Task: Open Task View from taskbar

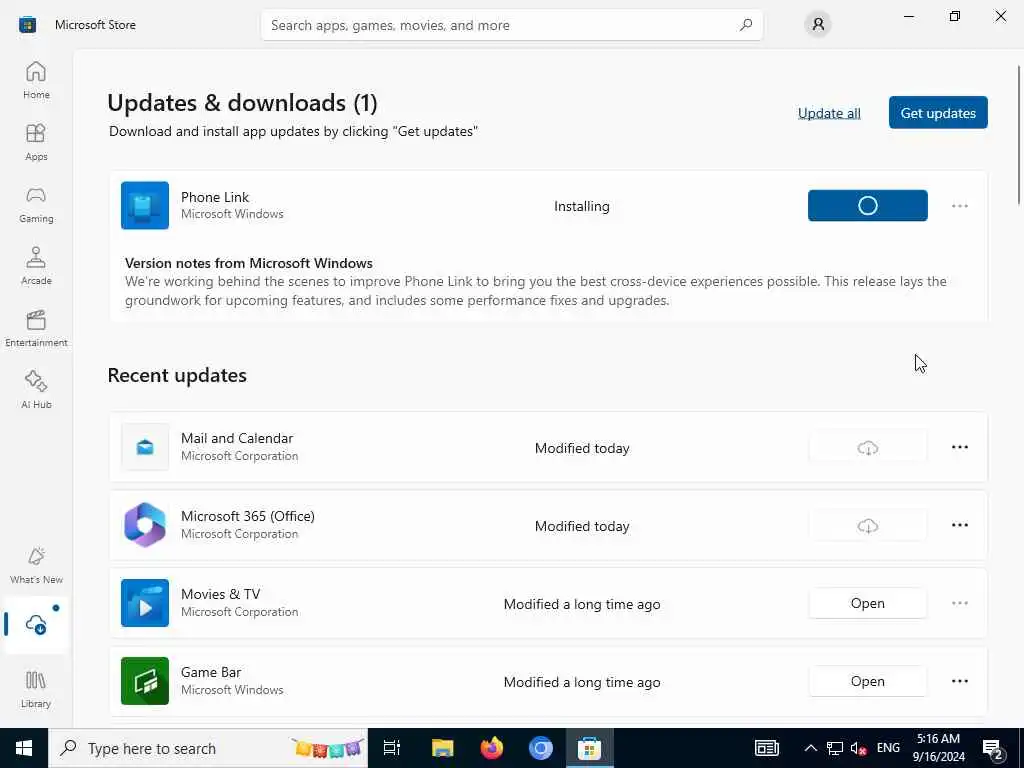Action: 392,748
